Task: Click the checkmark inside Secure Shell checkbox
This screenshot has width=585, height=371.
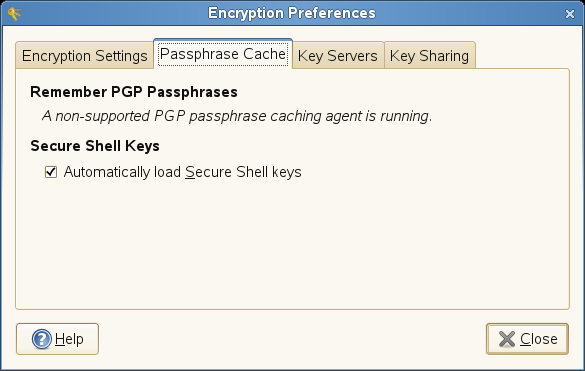Action: pyautogui.click(x=51, y=172)
